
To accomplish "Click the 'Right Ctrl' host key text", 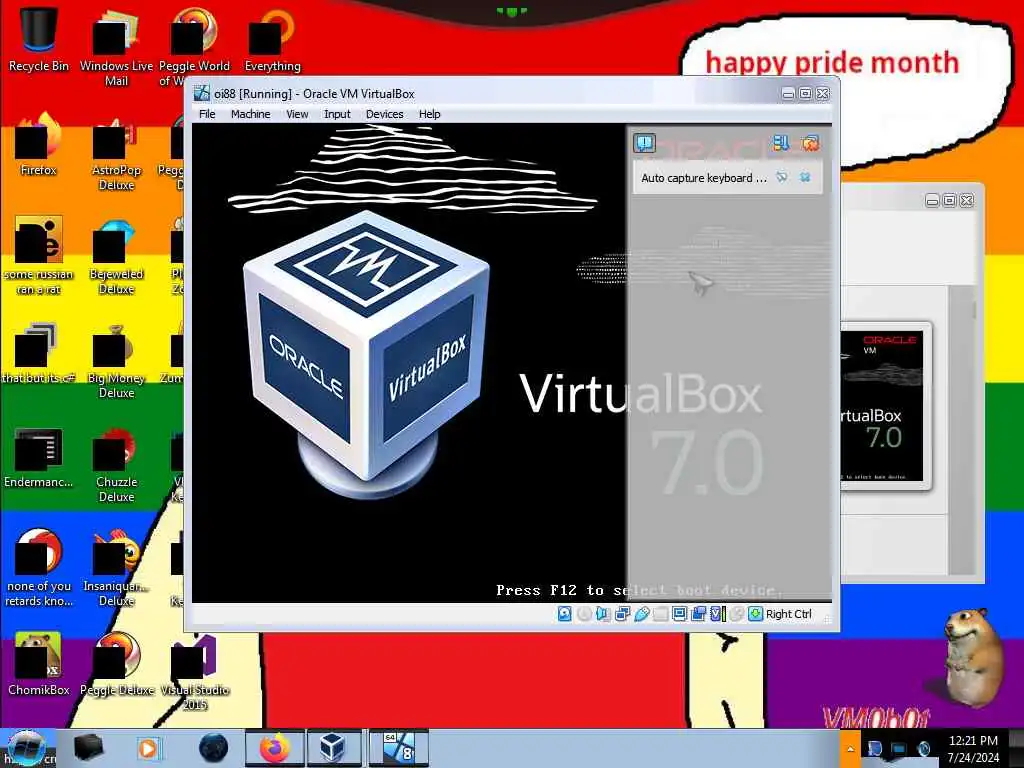I will tap(788, 614).
